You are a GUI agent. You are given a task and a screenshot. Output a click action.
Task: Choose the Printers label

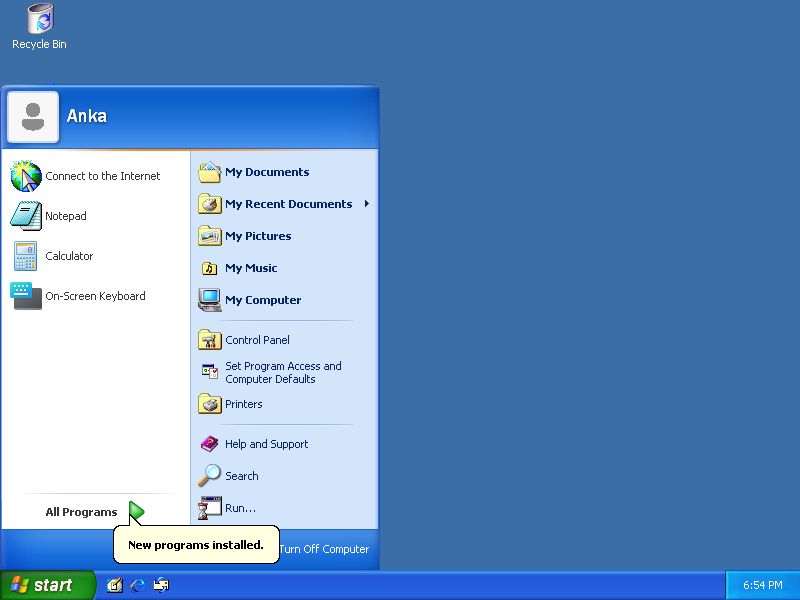[244, 404]
